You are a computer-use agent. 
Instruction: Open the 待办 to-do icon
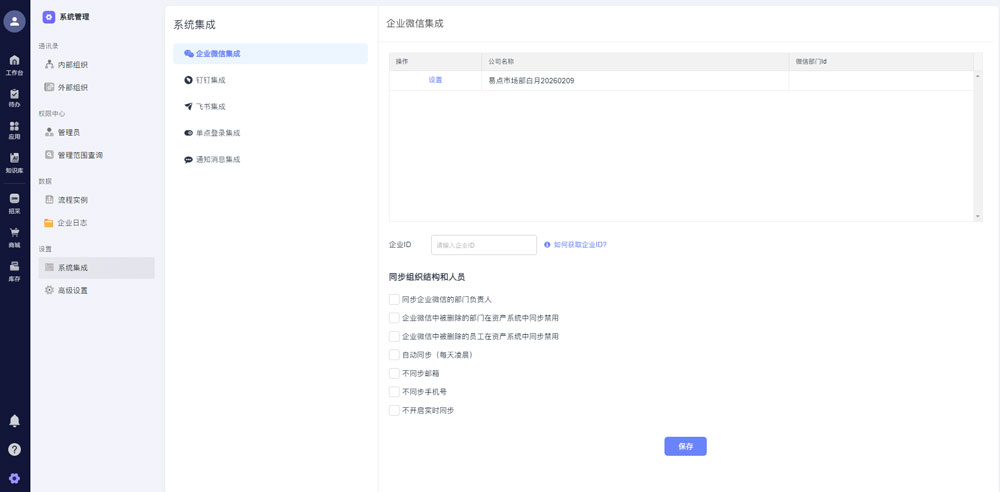click(x=14, y=97)
